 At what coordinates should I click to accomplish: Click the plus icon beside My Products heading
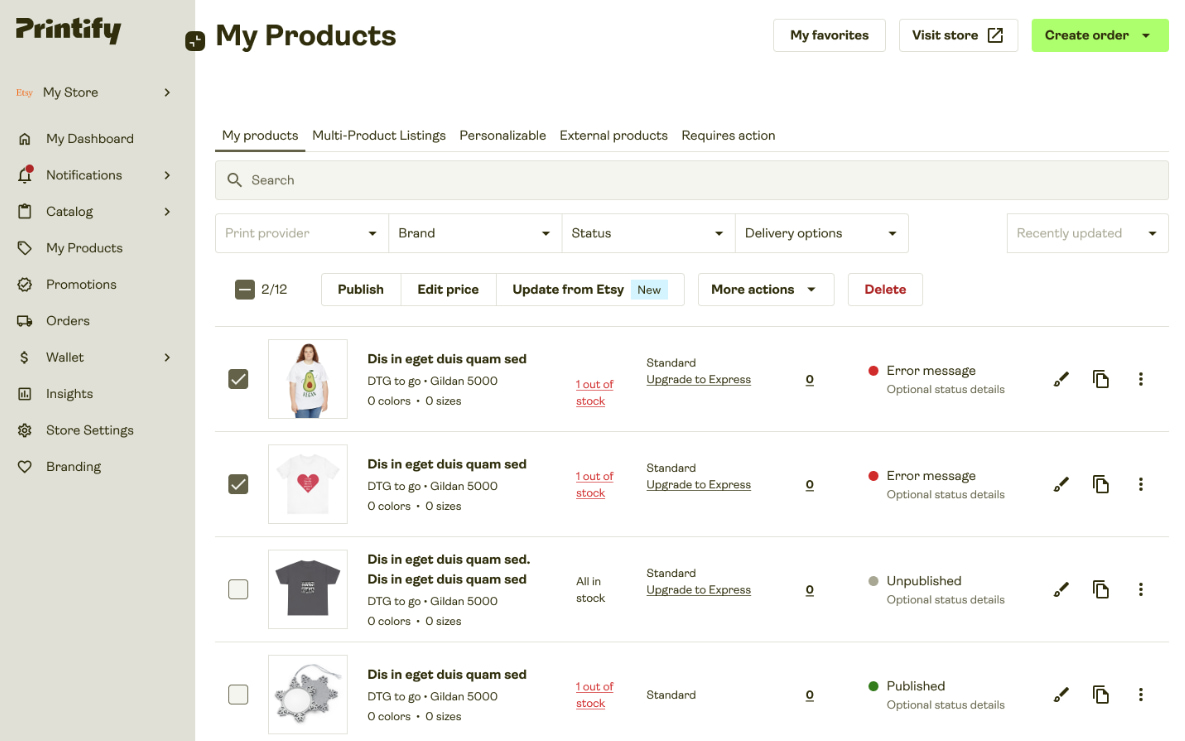(x=195, y=41)
